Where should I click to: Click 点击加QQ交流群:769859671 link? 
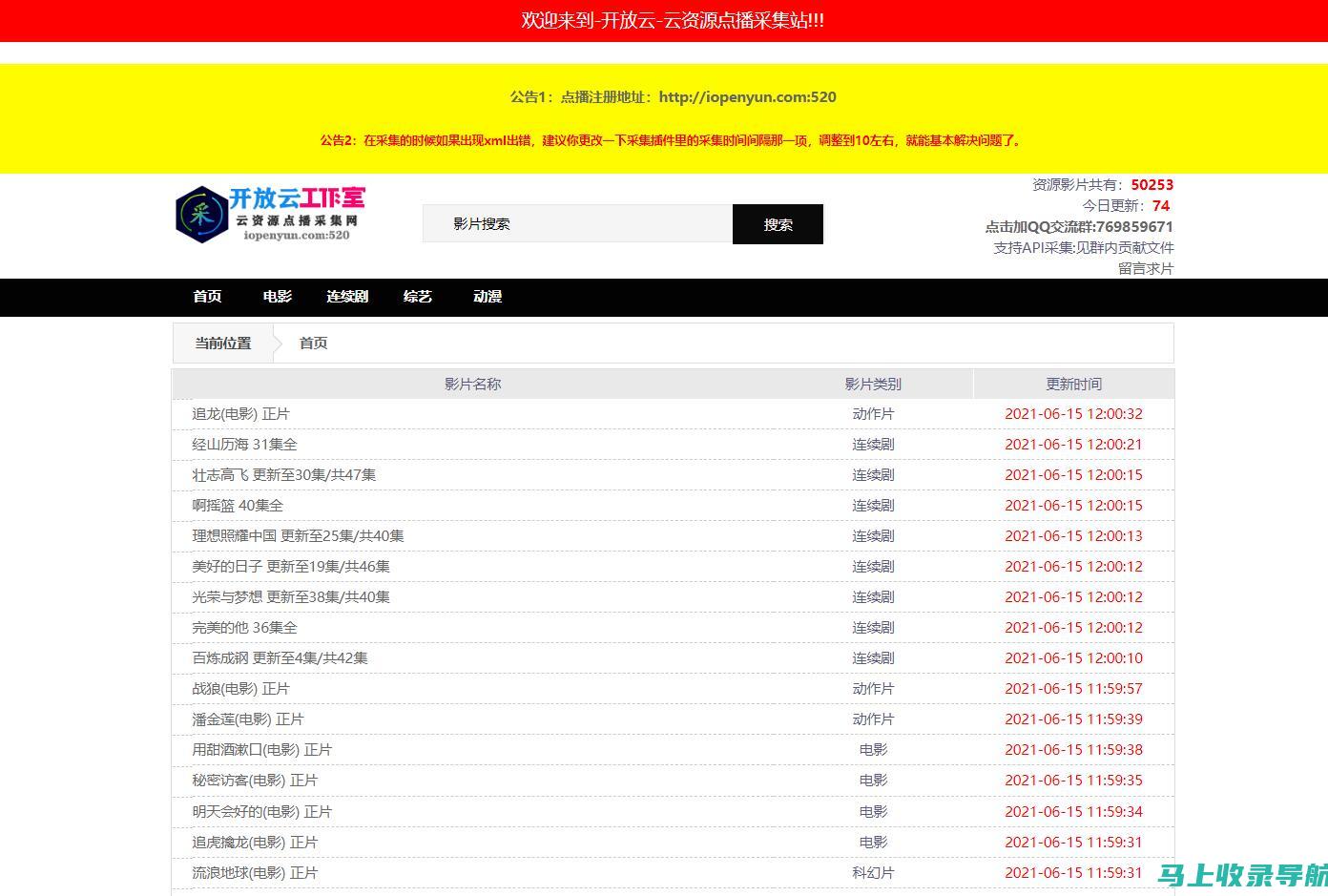pyautogui.click(x=1079, y=226)
